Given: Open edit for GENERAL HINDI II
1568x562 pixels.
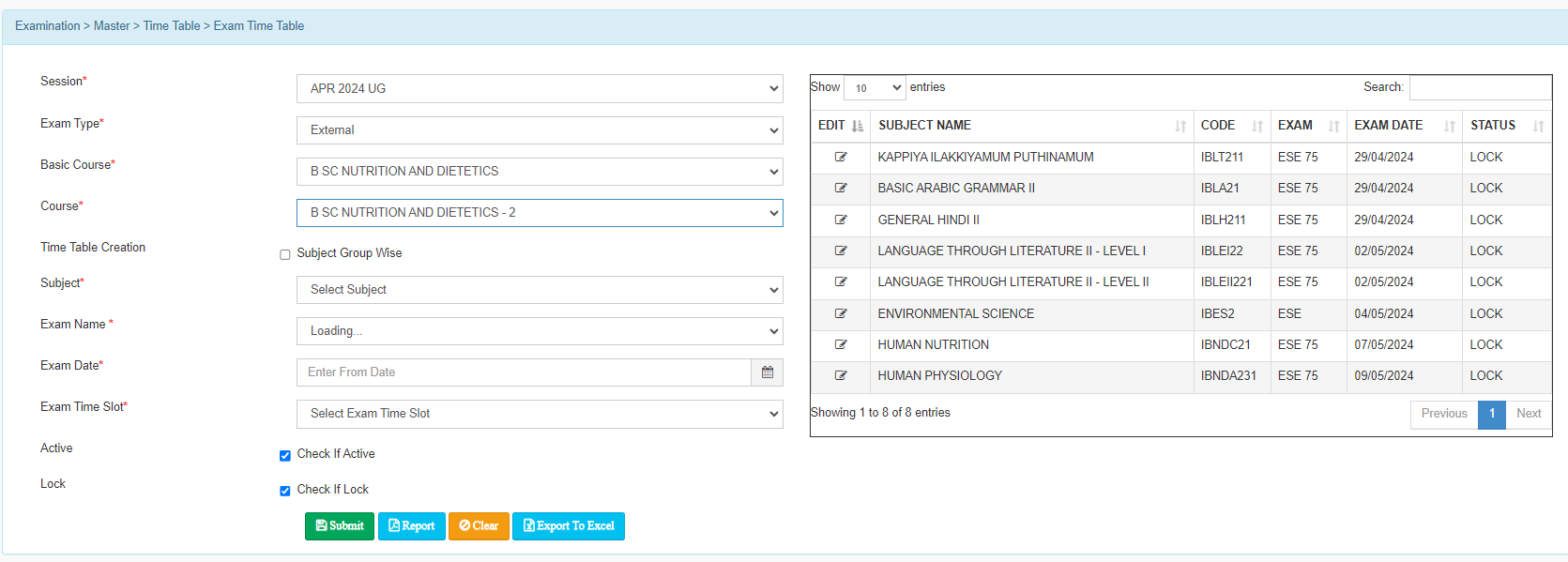Looking at the screenshot, I should point(841,220).
